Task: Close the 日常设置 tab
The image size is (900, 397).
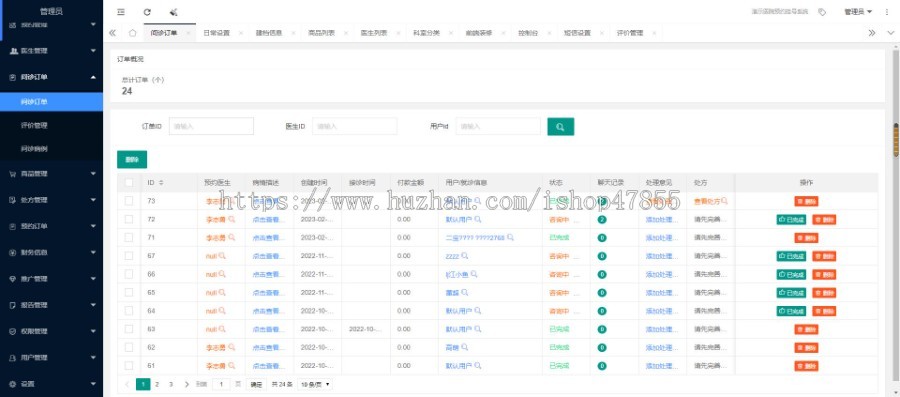Action: coord(240,33)
